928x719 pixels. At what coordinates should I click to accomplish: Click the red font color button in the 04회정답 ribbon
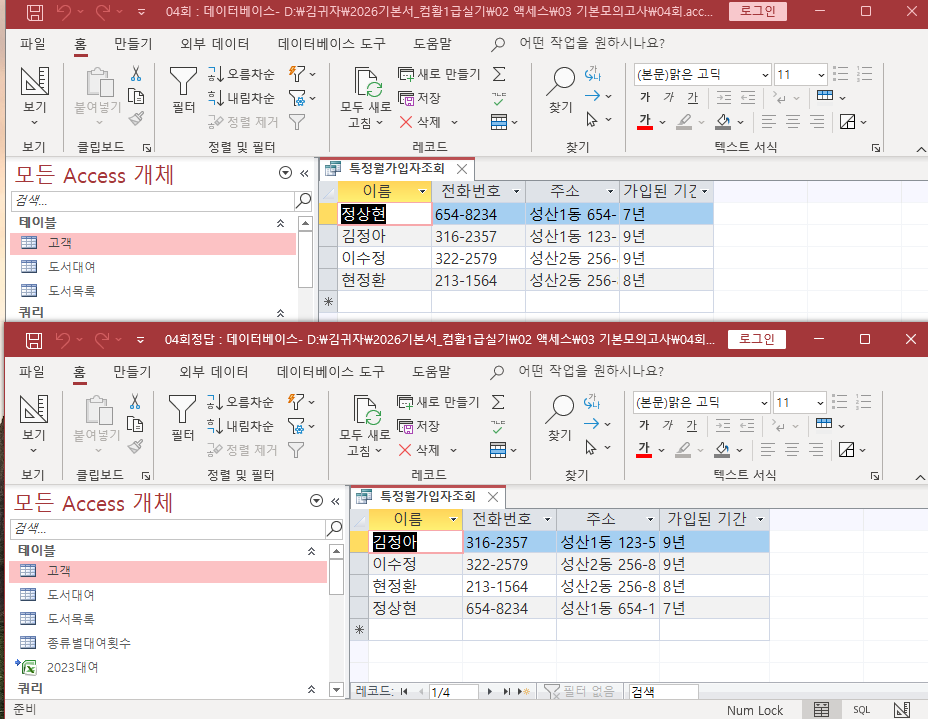[645, 449]
